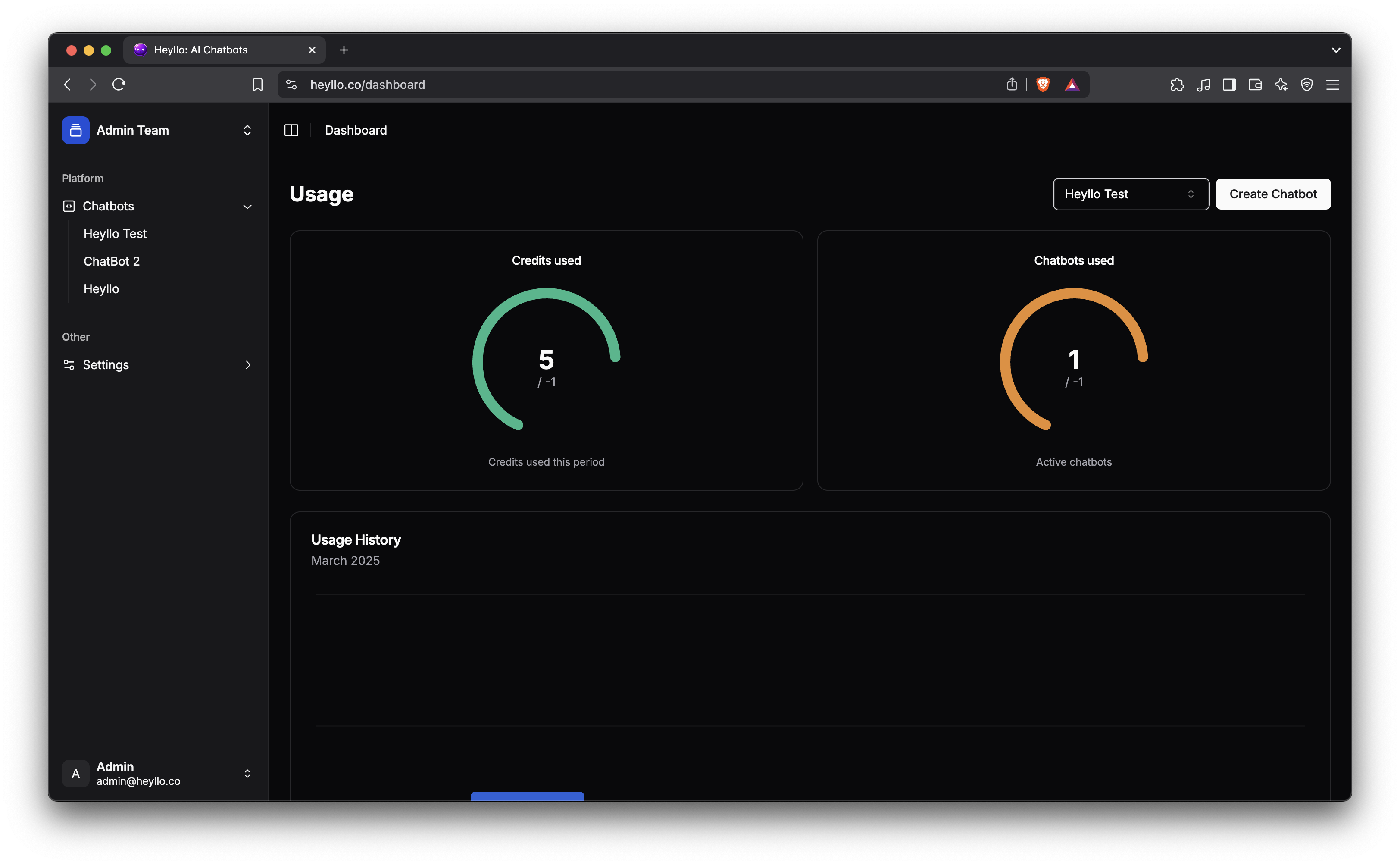Select Heyllo Test in sidebar
The width and height of the screenshot is (1400, 865).
pos(115,233)
